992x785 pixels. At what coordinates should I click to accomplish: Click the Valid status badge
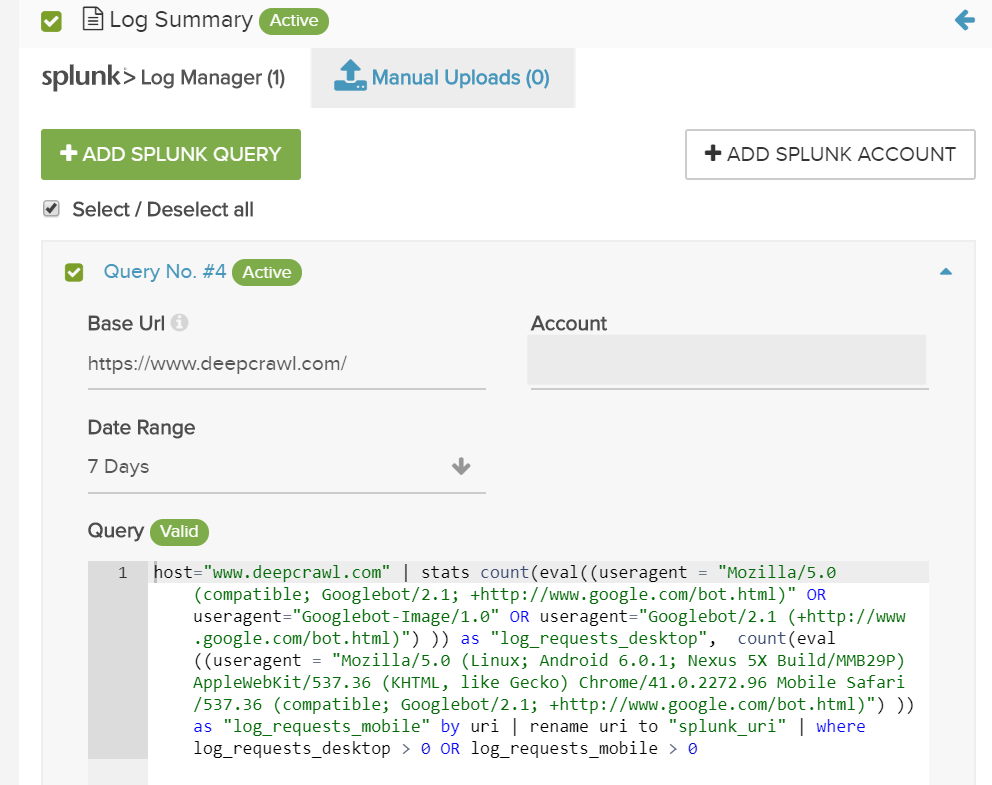click(x=179, y=532)
